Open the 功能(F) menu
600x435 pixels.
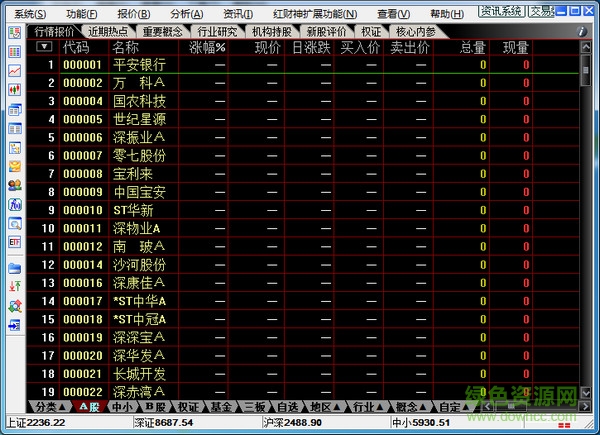[82, 14]
